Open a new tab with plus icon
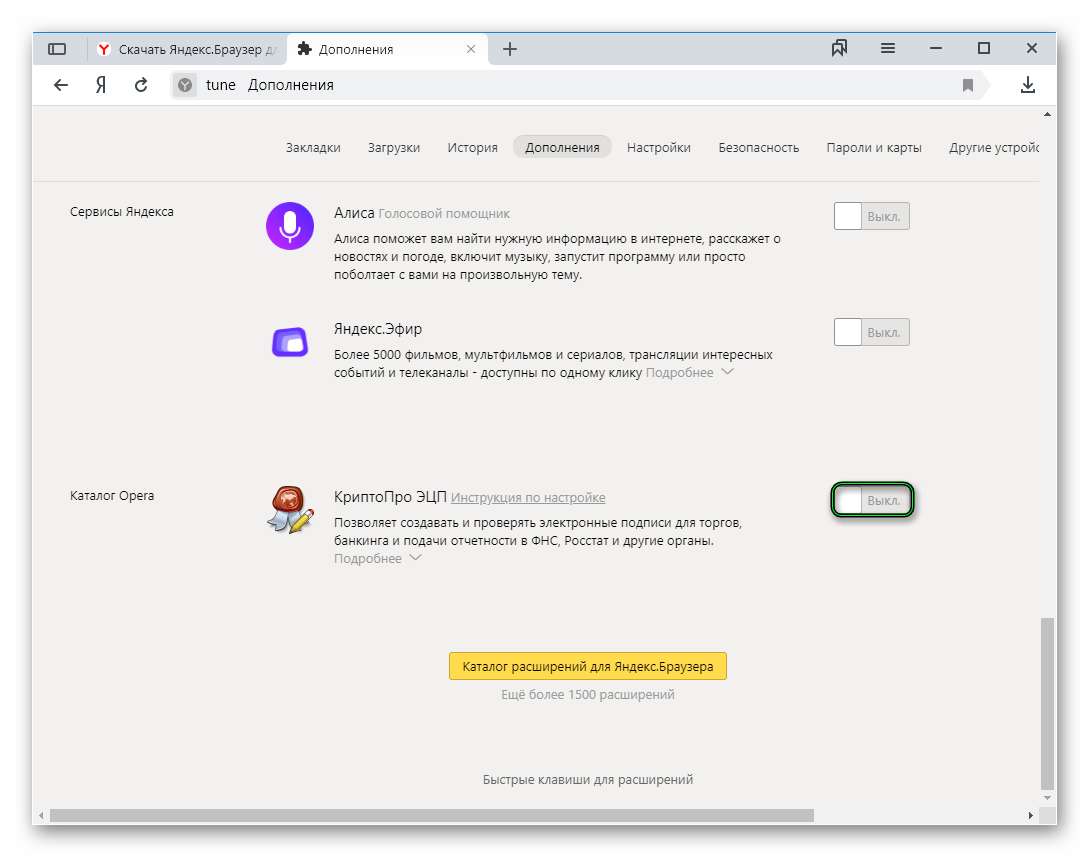 click(510, 49)
